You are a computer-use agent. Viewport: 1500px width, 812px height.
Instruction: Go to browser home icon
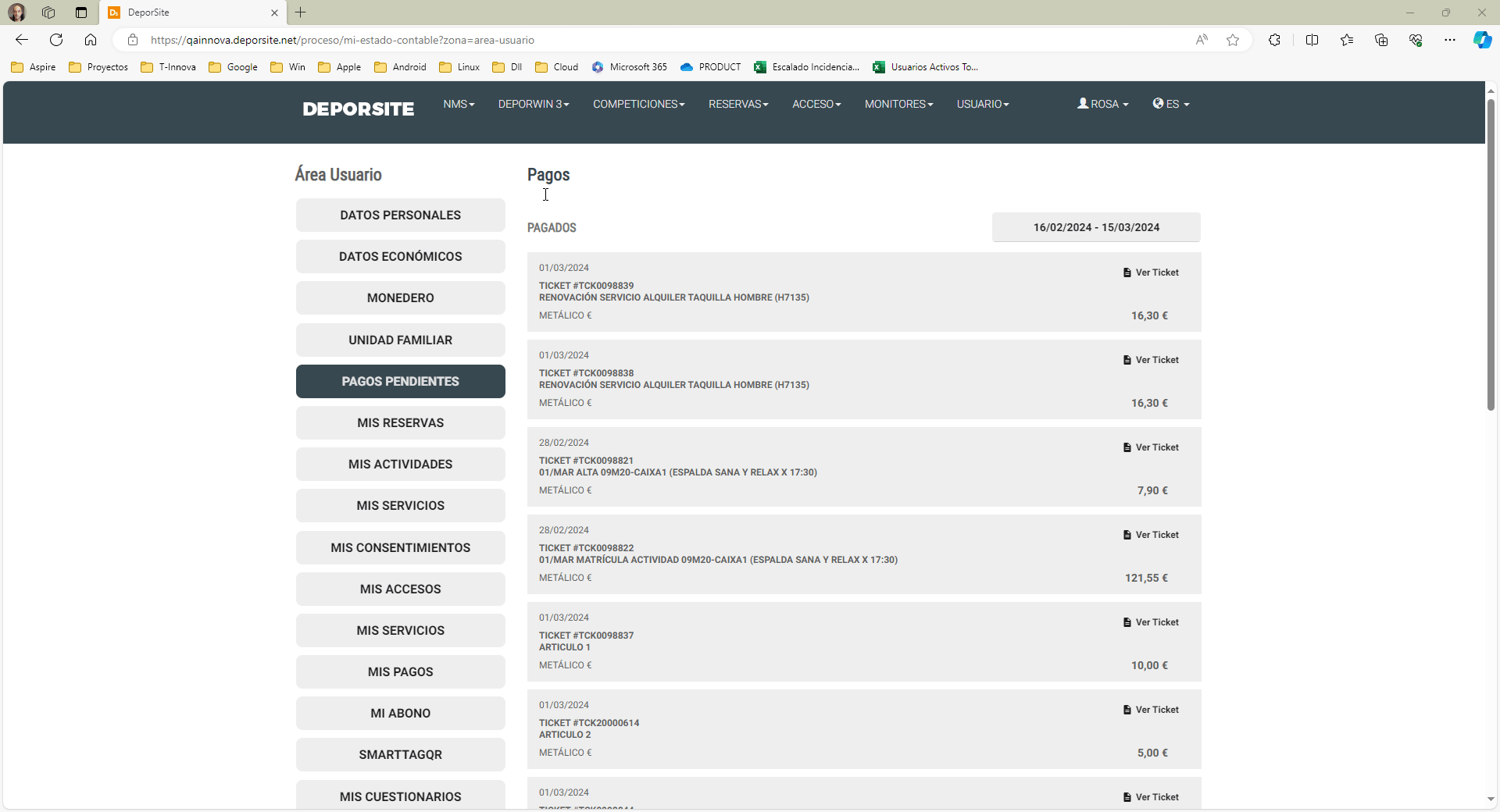91,40
